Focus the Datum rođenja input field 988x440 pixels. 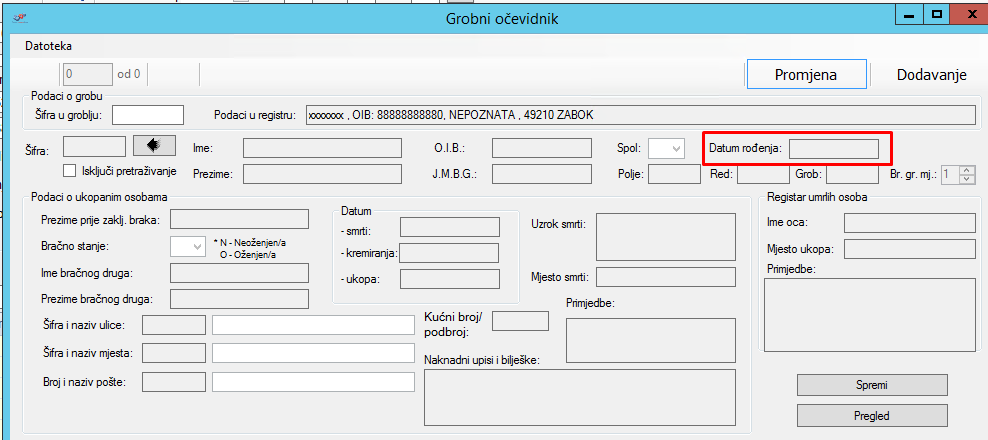(x=834, y=149)
